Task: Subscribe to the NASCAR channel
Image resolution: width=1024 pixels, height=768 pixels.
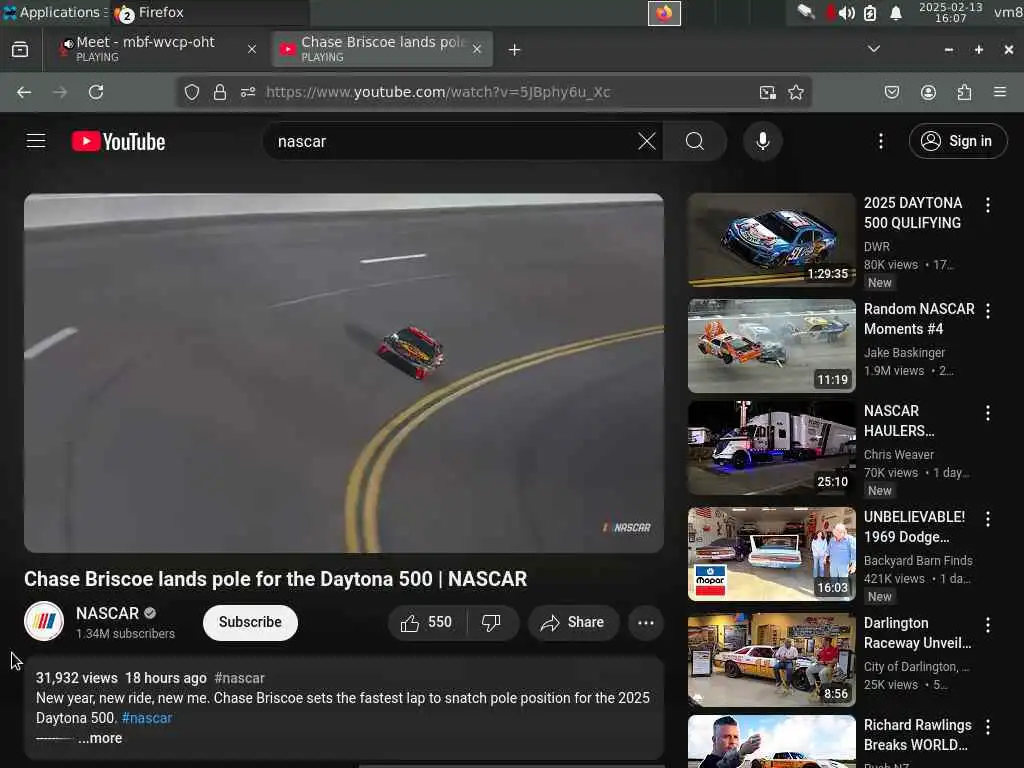Action: click(250, 622)
